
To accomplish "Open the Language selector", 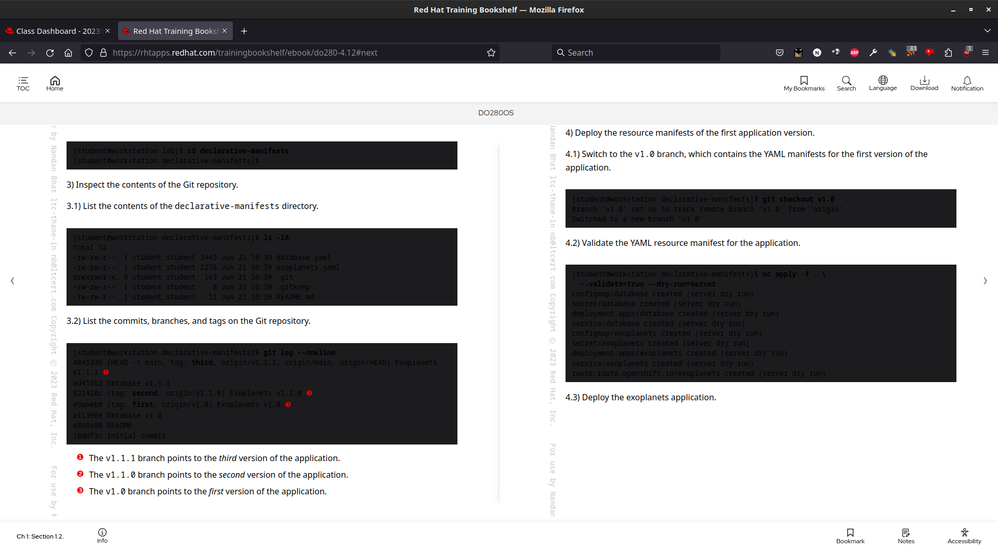I will click(883, 83).
